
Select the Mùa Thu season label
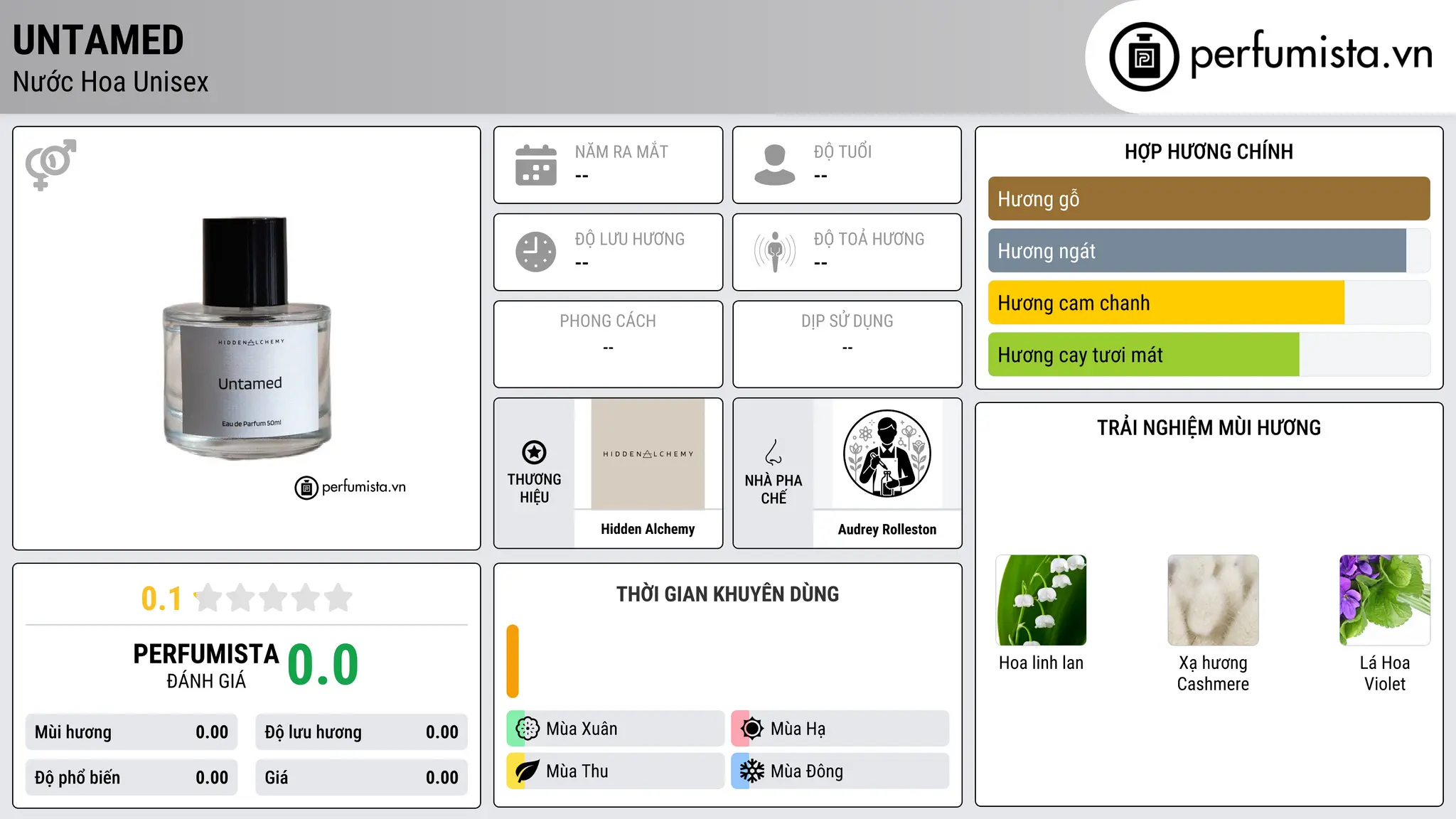577,771
